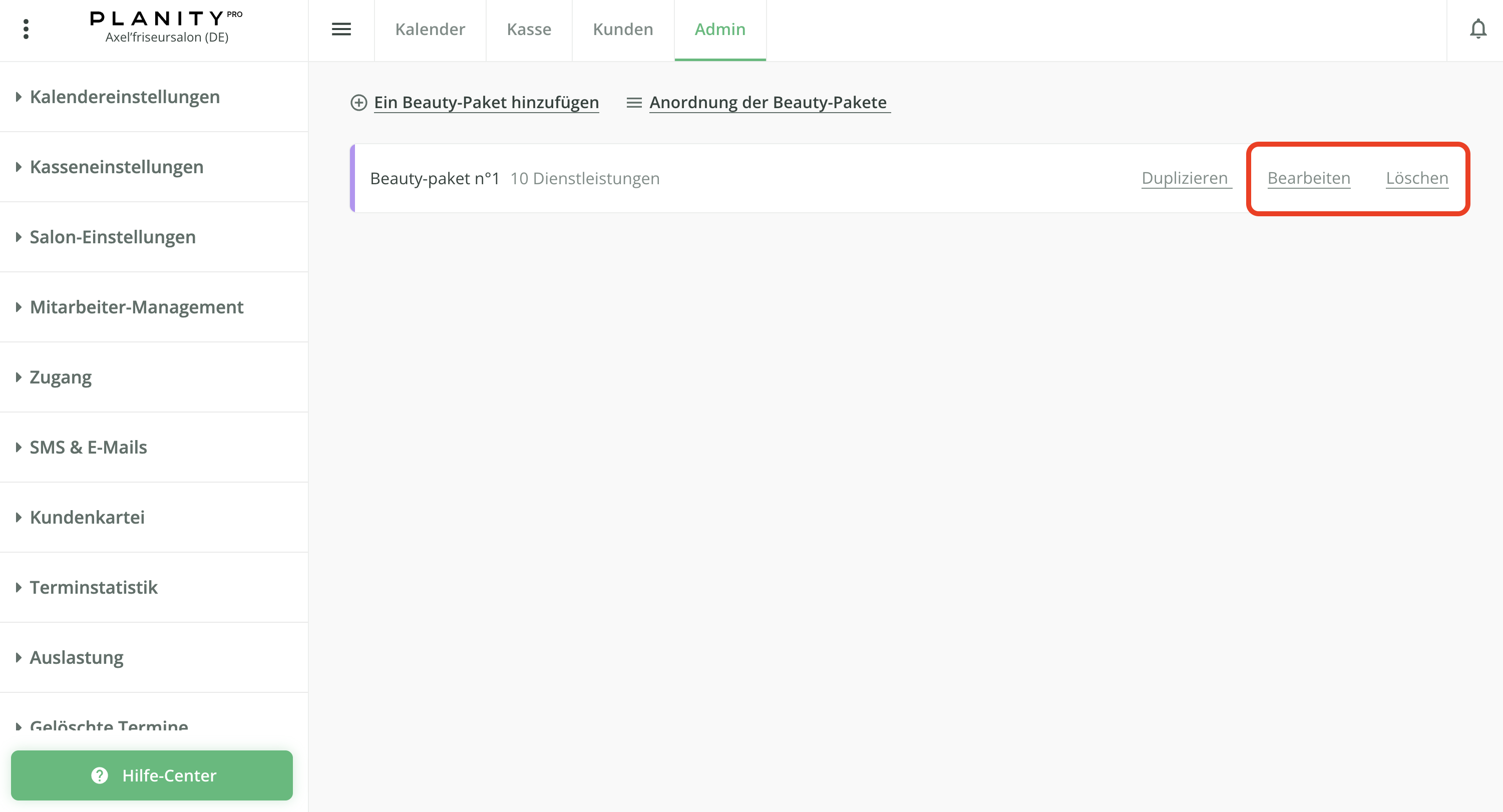Select the purple color bar on Beauty-paket
The image size is (1503, 812).
(x=352, y=178)
